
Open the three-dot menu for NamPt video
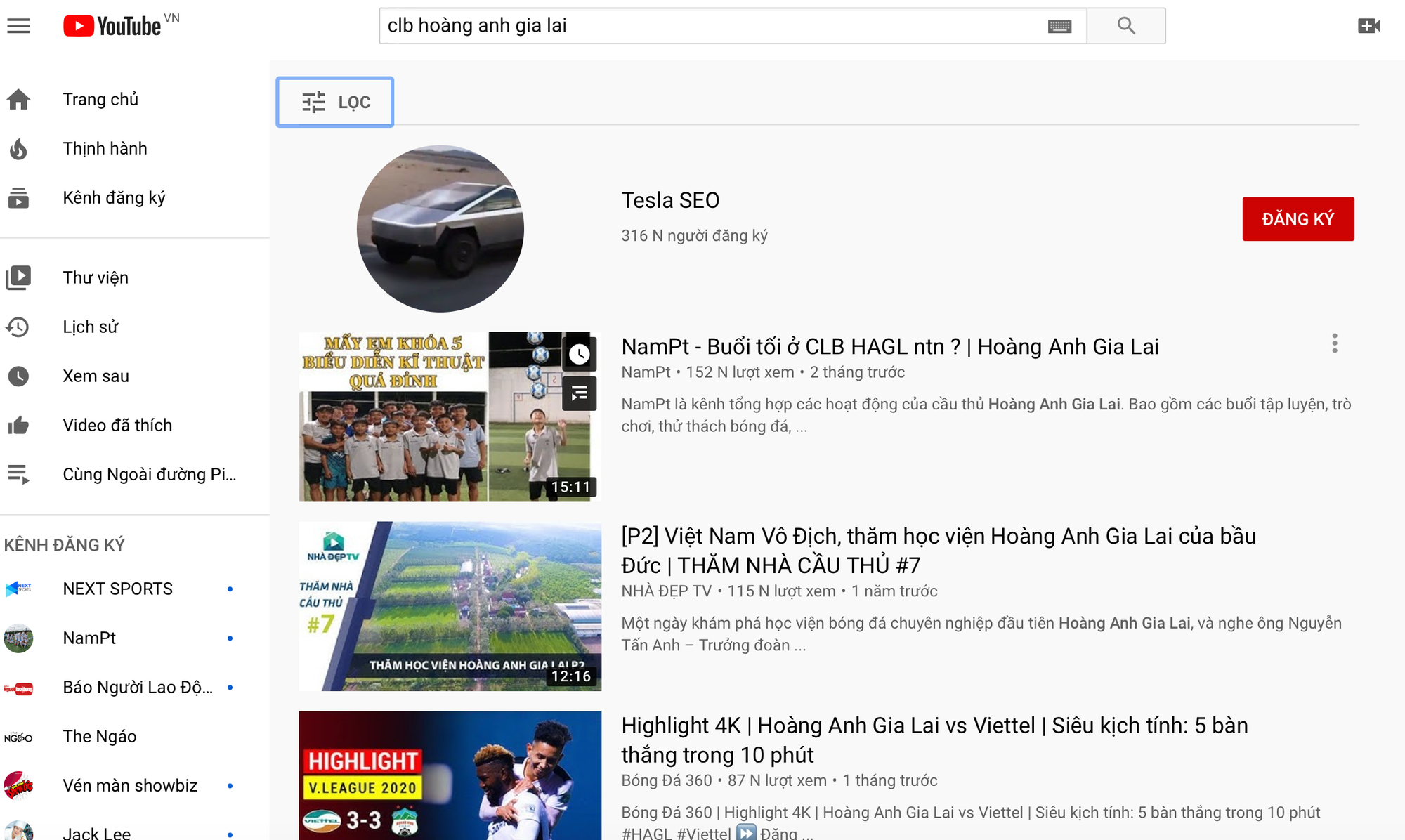coord(1335,343)
